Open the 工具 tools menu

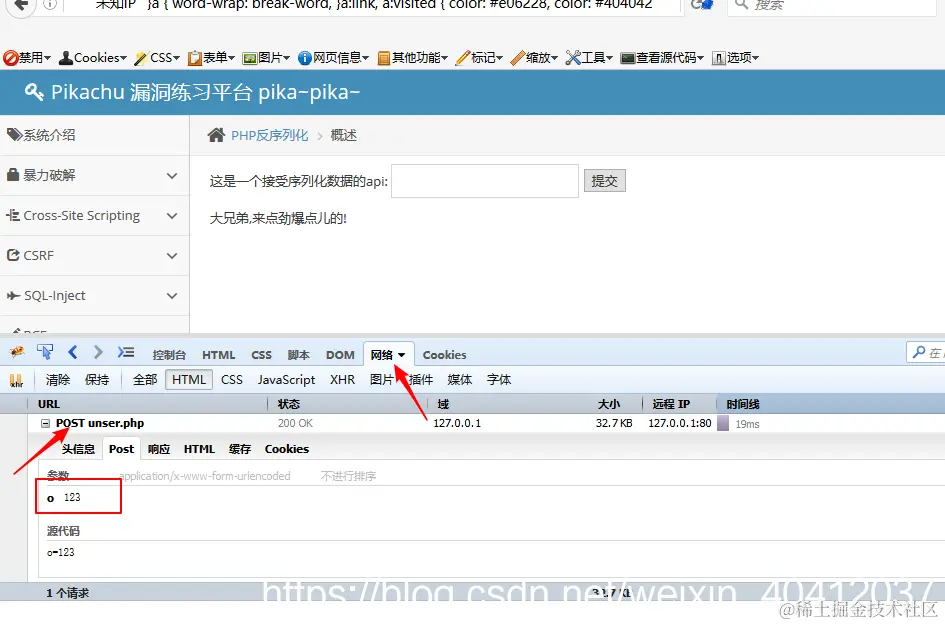coord(589,58)
